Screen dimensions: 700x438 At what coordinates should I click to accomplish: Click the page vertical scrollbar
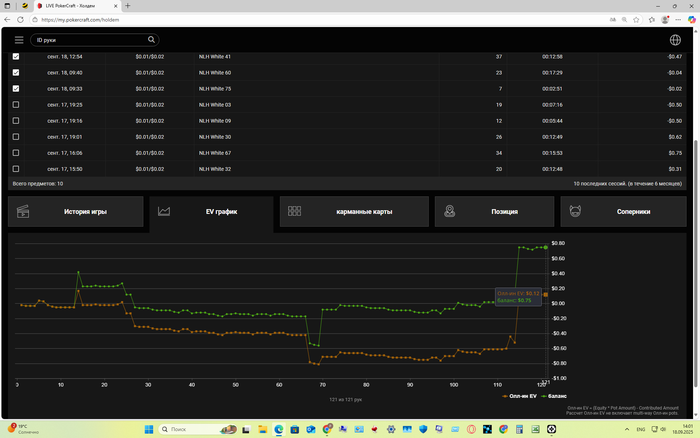(696, 223)
